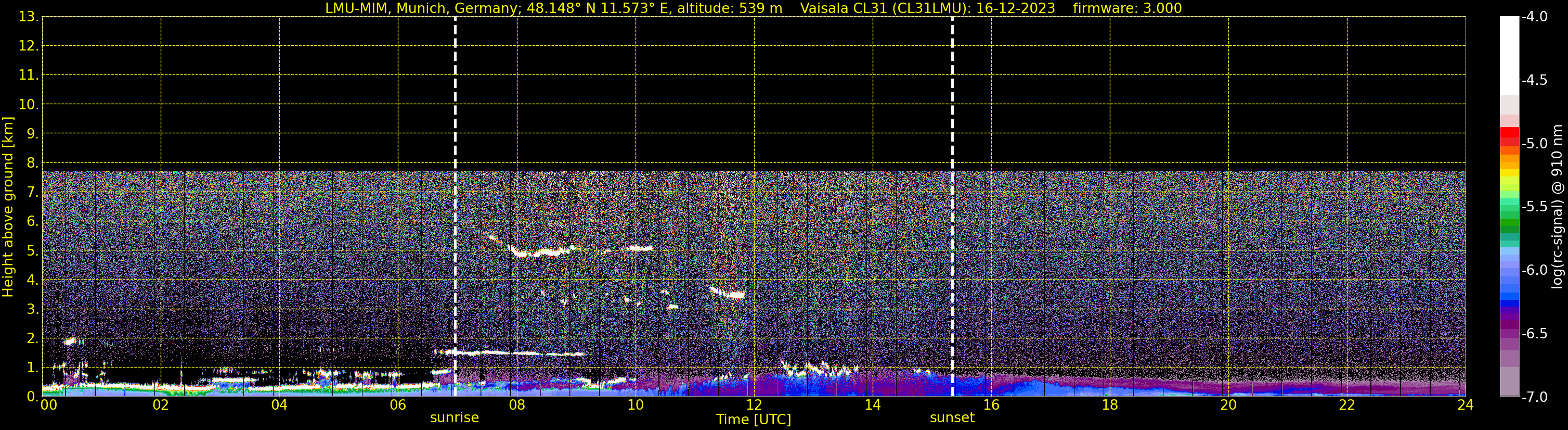1568x430 pixels.
Task: Click the height axis tick label 7.
Action: pos(33,193)
